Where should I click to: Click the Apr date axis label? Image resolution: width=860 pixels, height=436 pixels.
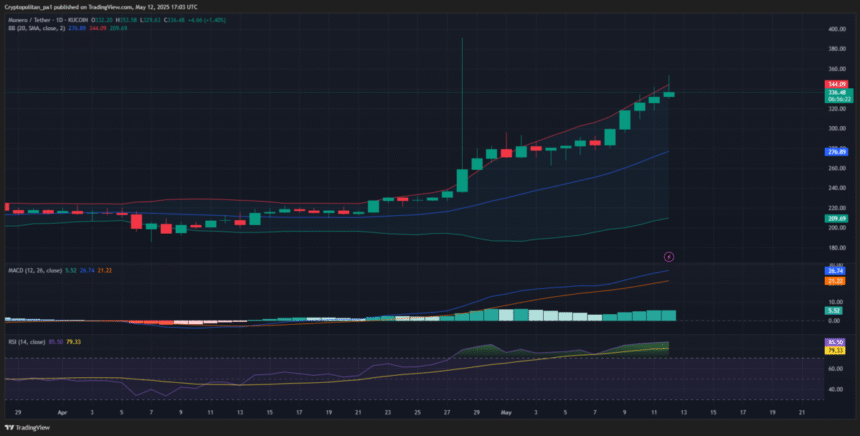click(x=62, y=412)
